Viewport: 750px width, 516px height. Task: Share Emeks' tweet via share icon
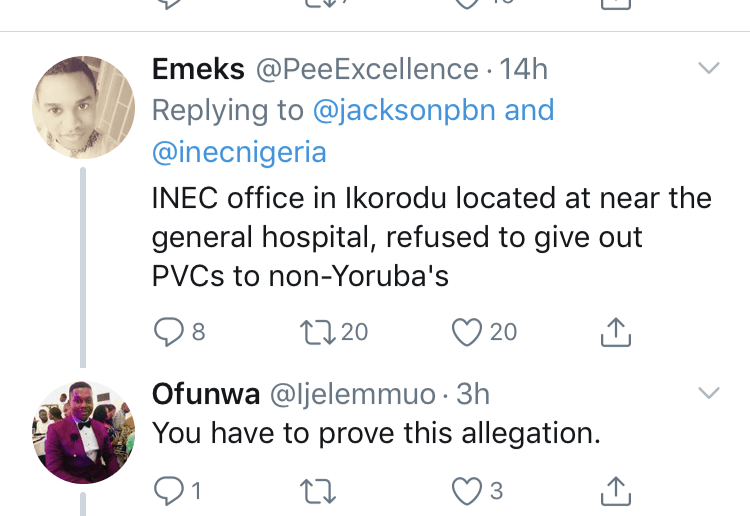616,331
